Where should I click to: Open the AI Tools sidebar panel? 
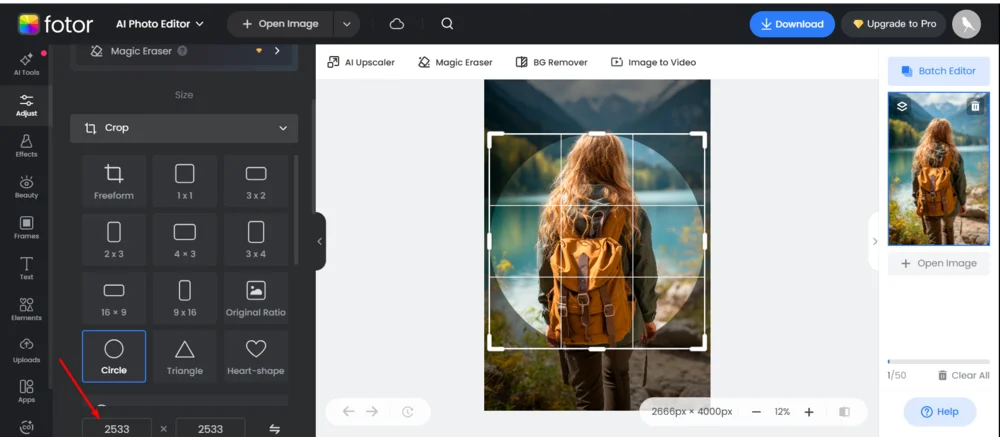26,64
